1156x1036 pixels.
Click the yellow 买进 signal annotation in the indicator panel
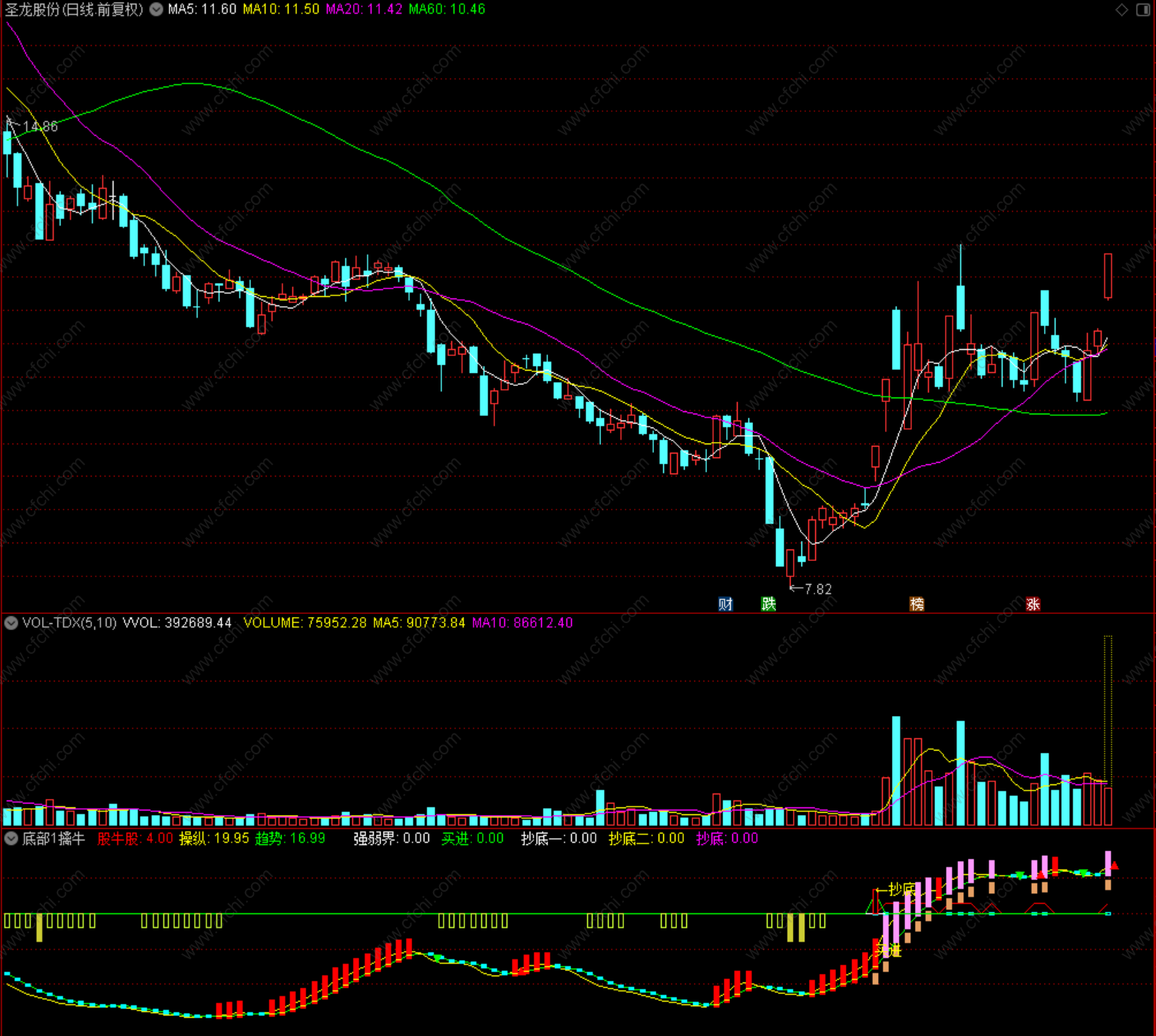[x=888, y=950]
